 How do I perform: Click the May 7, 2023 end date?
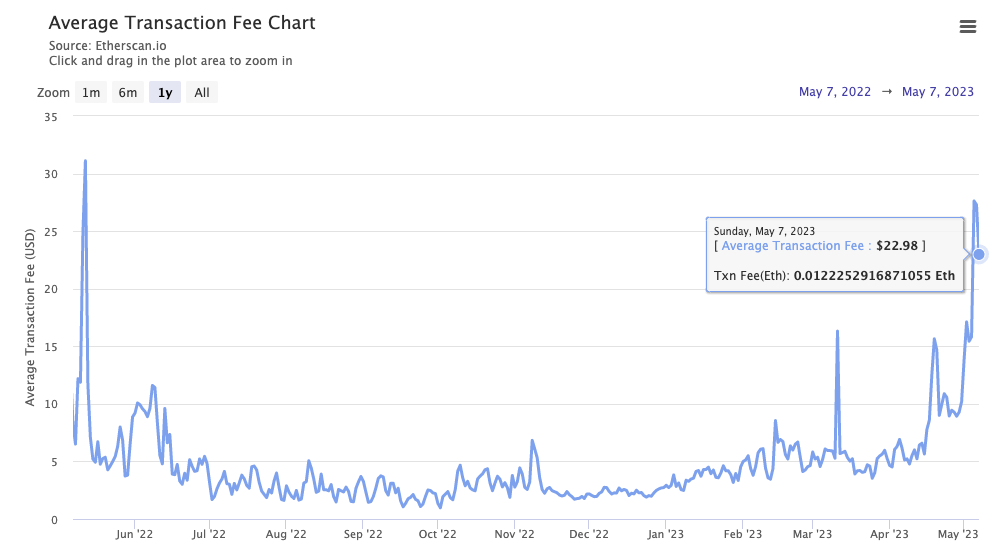click(937, 92)
